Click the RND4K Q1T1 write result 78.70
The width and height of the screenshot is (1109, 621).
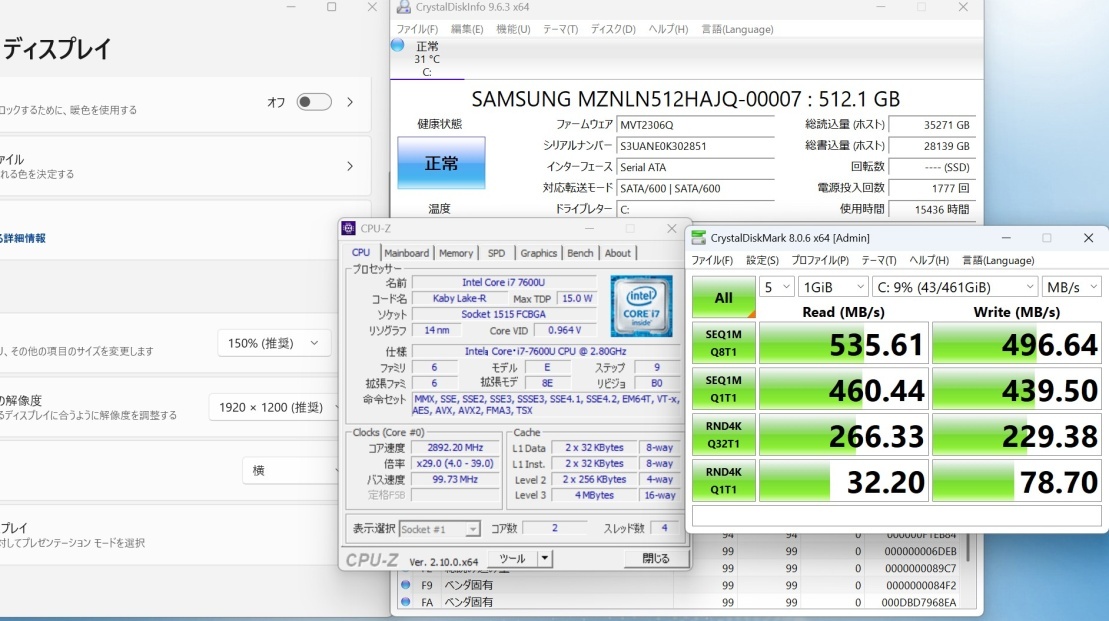(x=1016, y=482)
